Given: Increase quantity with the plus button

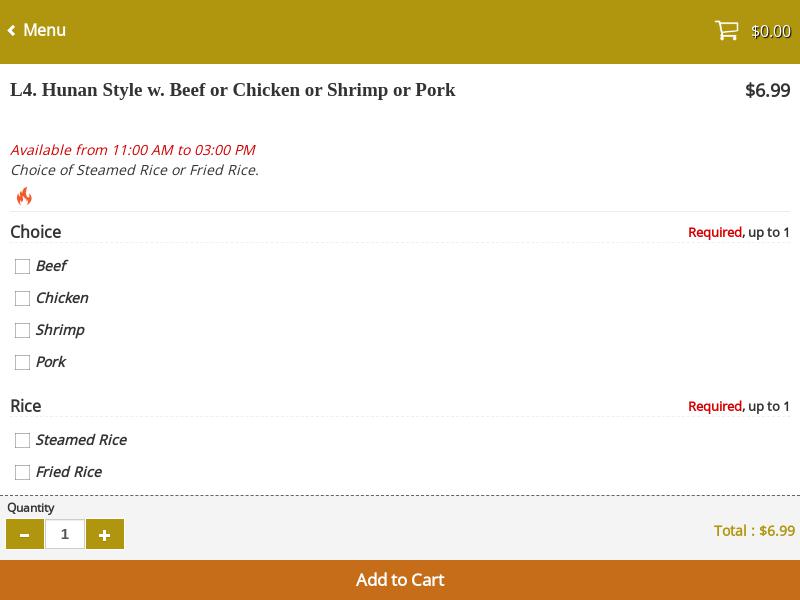Looking at the screenshot, I should 105,534.
